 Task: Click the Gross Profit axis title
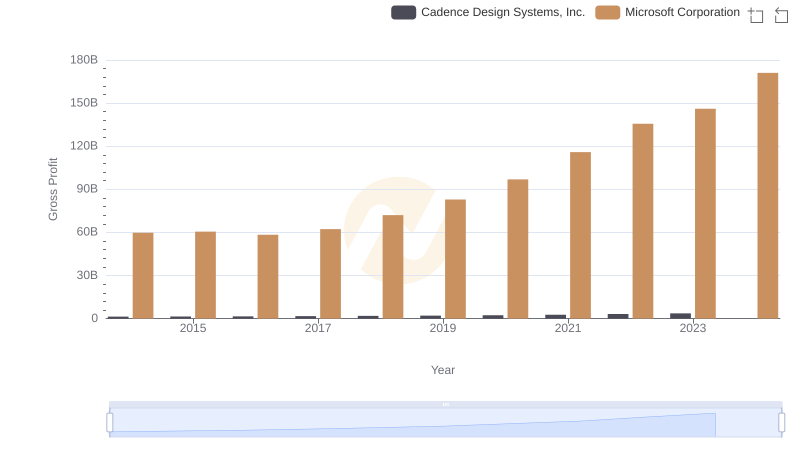(x=53, y=189)
